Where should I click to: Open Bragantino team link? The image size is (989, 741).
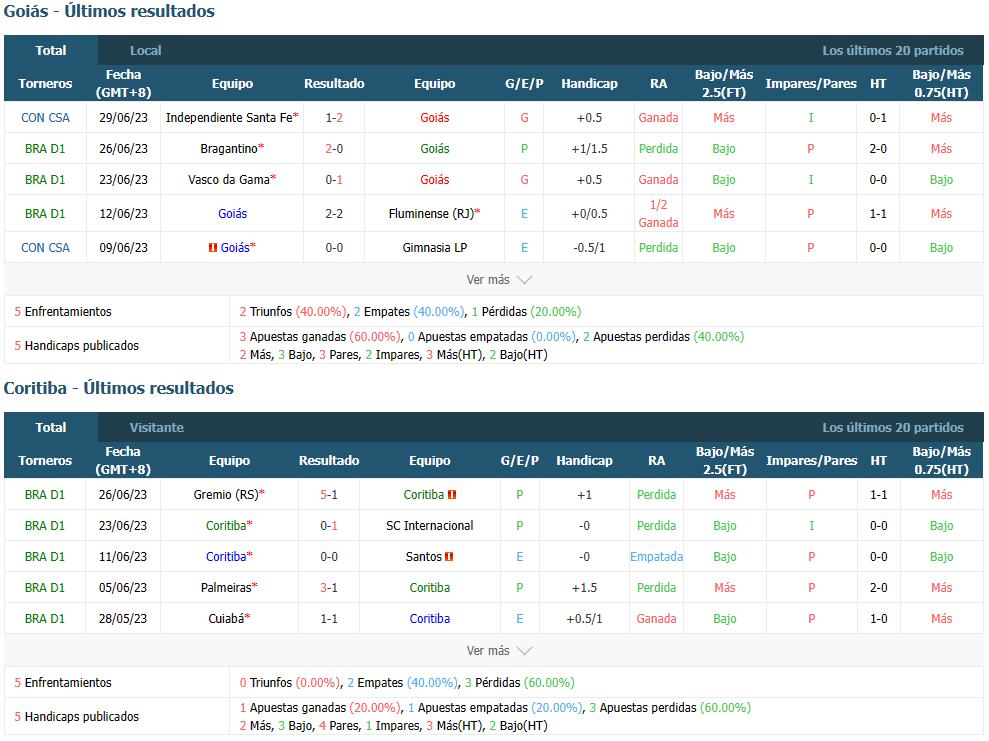coord(229,149)
